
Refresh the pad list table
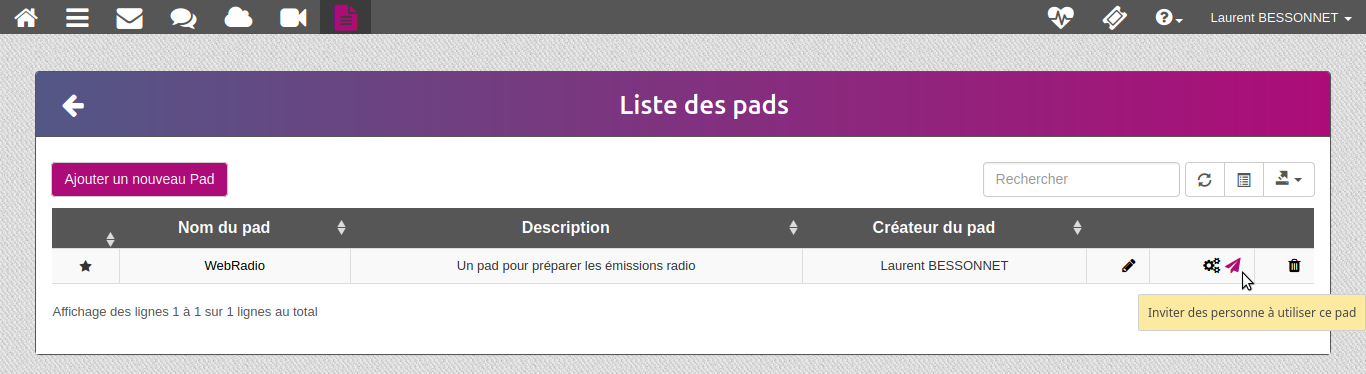pos(1204,180)
